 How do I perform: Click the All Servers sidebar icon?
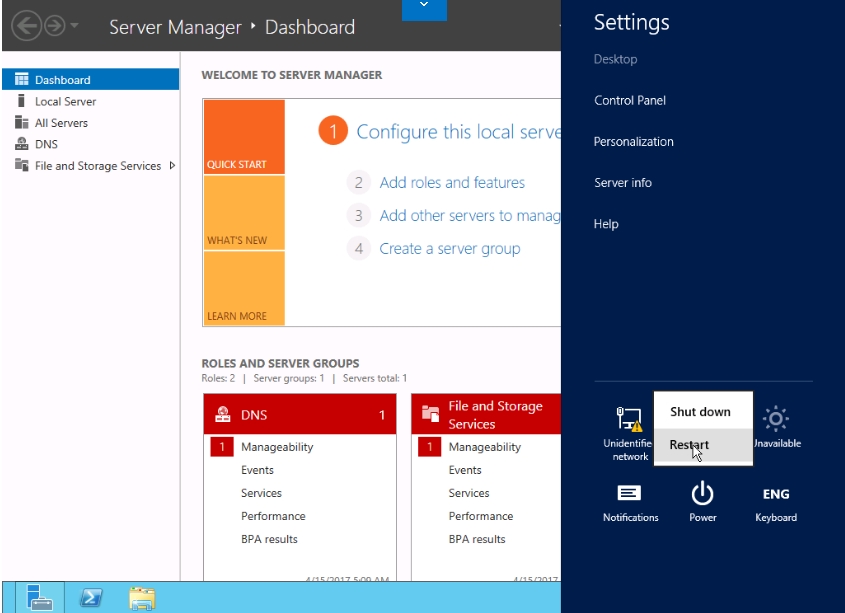[22, 122]
